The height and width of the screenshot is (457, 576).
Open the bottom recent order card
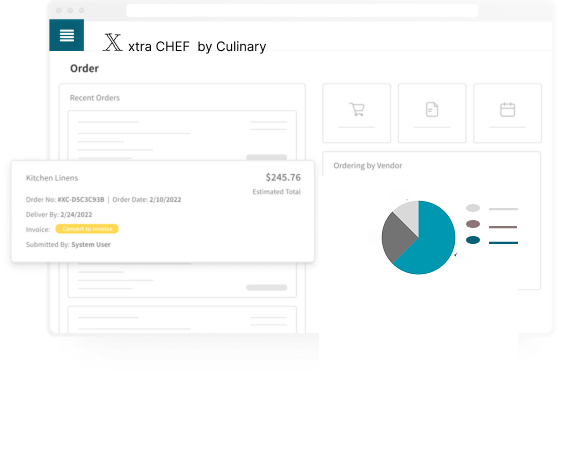click(182, 320)
